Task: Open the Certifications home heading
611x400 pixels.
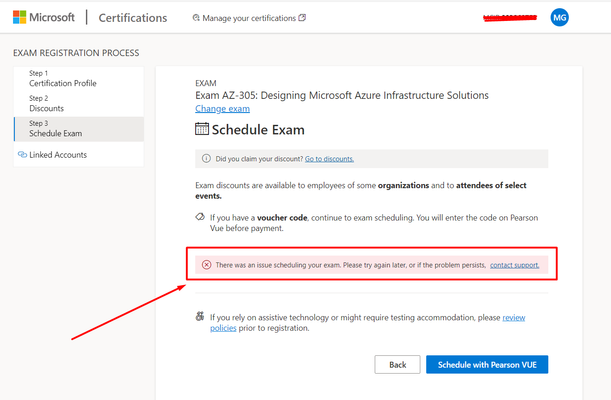Action: [x=132, y=18]
